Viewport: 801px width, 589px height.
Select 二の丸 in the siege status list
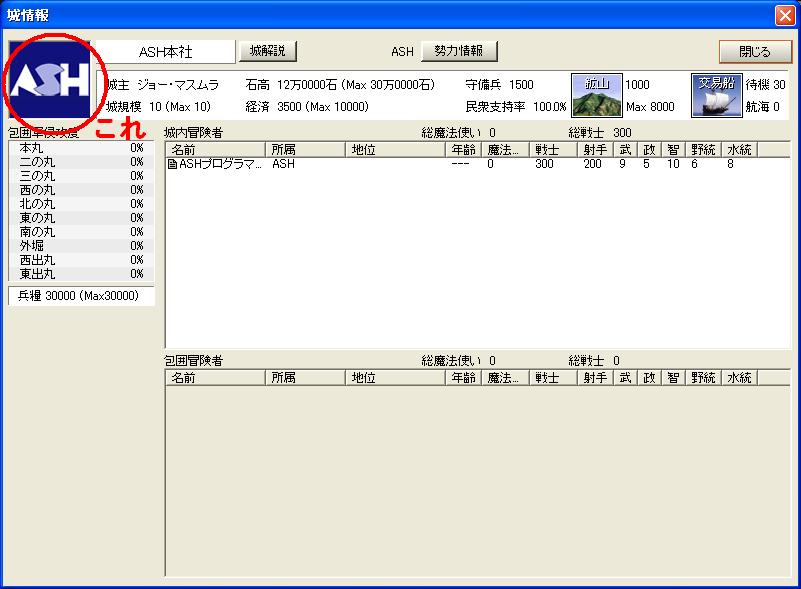coord(80,162)
